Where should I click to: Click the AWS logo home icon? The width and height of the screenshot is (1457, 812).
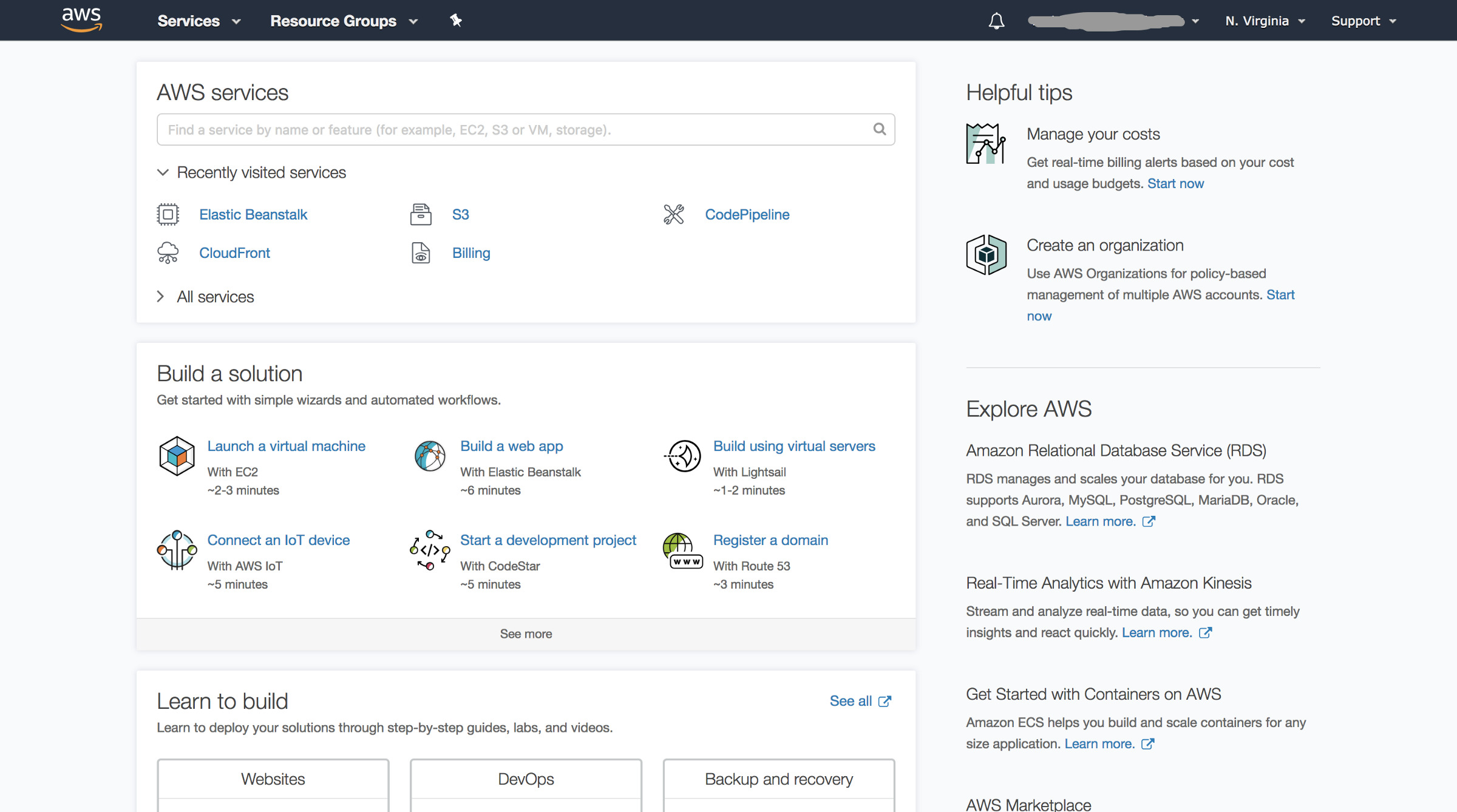[82, 20]
